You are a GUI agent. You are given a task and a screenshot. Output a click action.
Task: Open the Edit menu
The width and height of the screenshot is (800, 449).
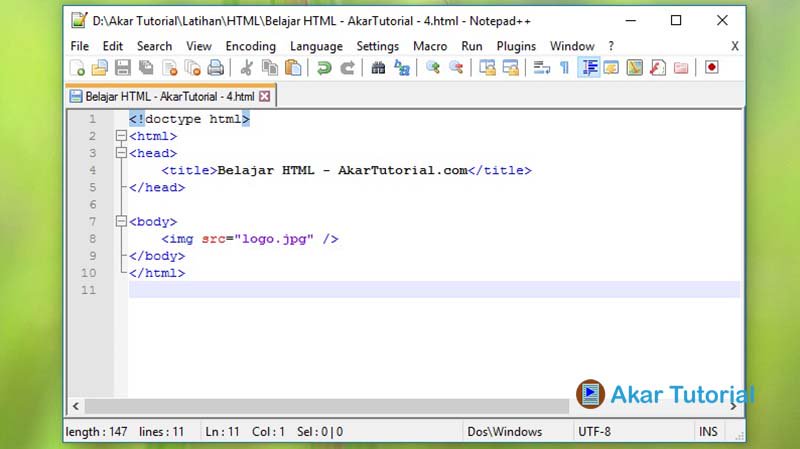[113, 46]
